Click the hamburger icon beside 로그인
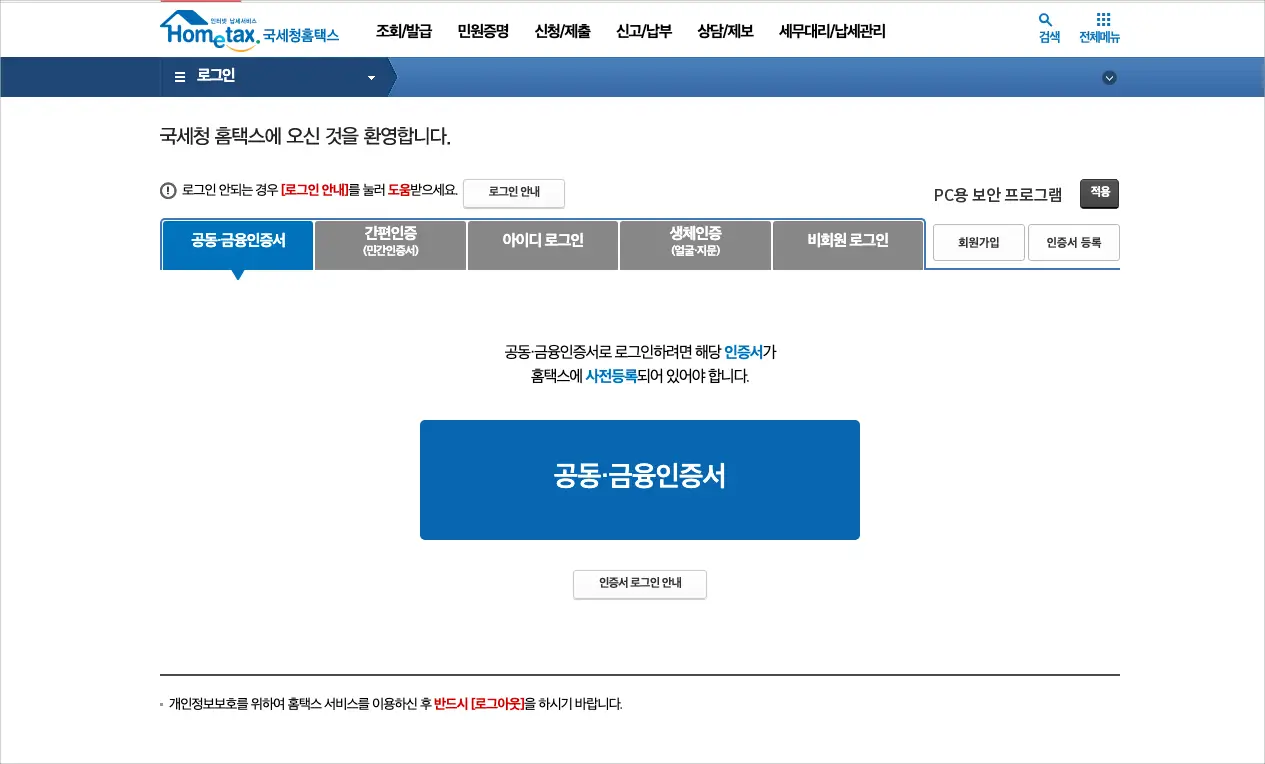1265x764 pixels. pyautogui.click(x=179, y=77)
